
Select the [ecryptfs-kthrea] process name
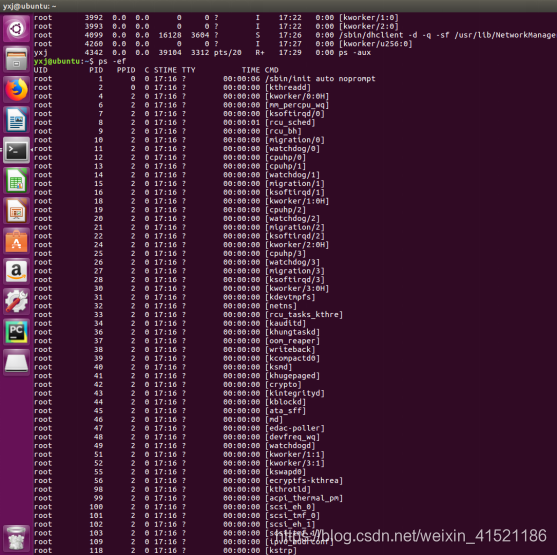304,480
